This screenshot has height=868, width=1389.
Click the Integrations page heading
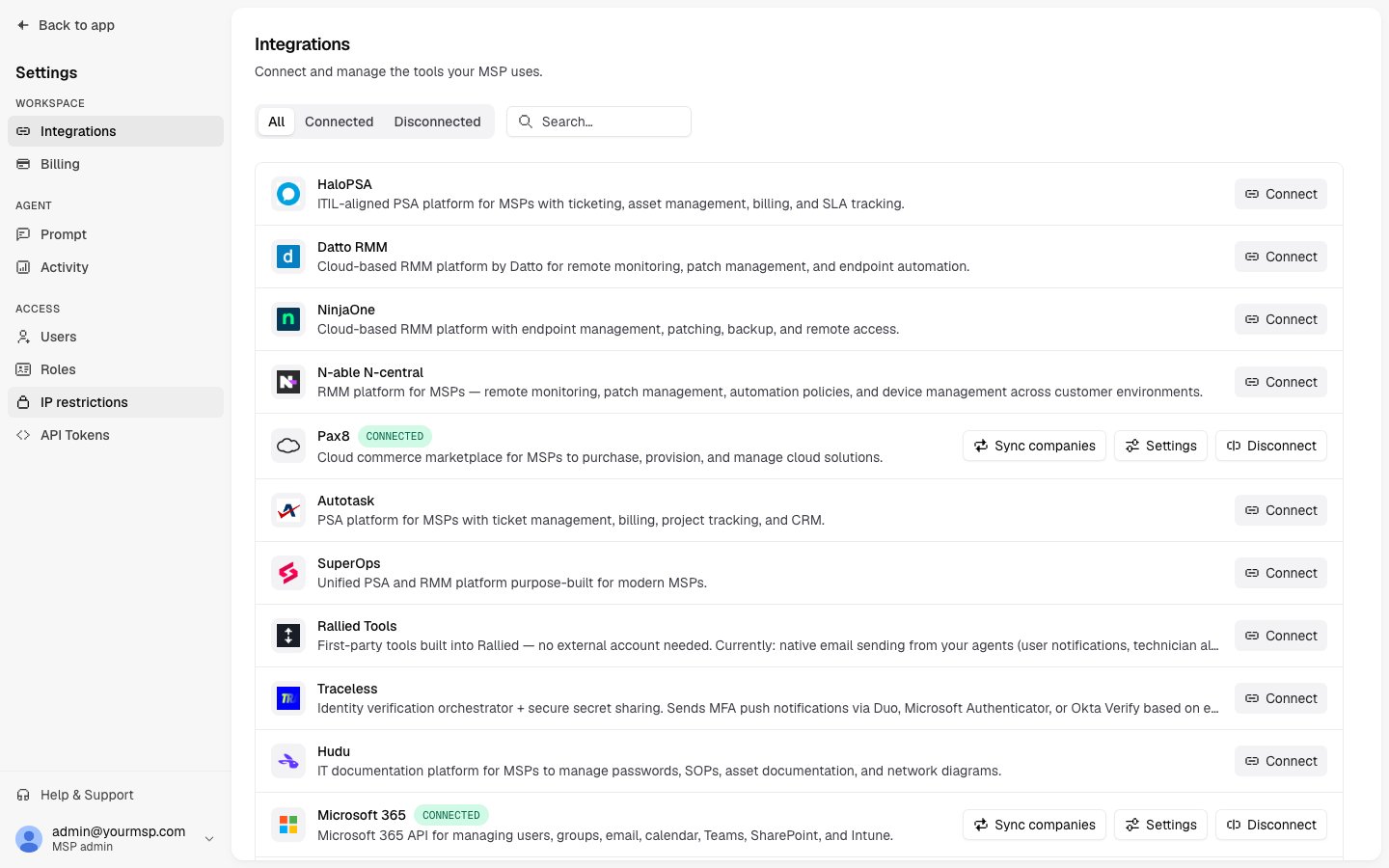[302, 44]
